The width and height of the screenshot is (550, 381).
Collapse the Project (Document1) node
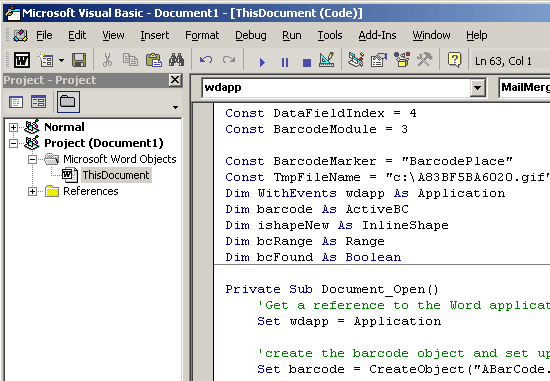[x=13, y=143]
